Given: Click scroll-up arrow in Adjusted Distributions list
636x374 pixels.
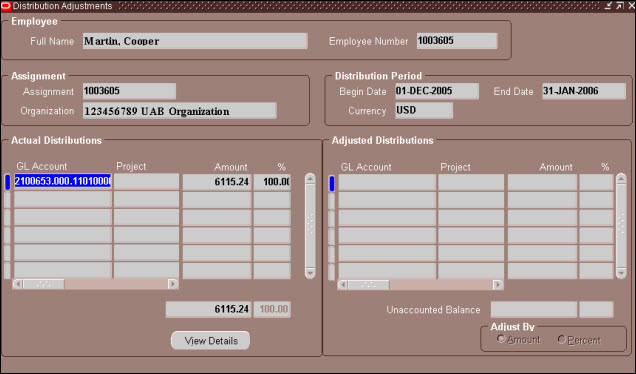Looking at the screenshot, I should point(621,179).
